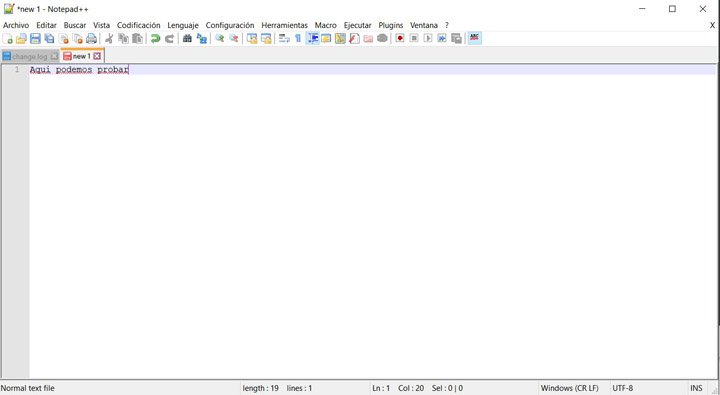This screenshot has width=720, height=395.
Task: Open the ? help menu
Action: pyautogui.click(x=447, y=25)
